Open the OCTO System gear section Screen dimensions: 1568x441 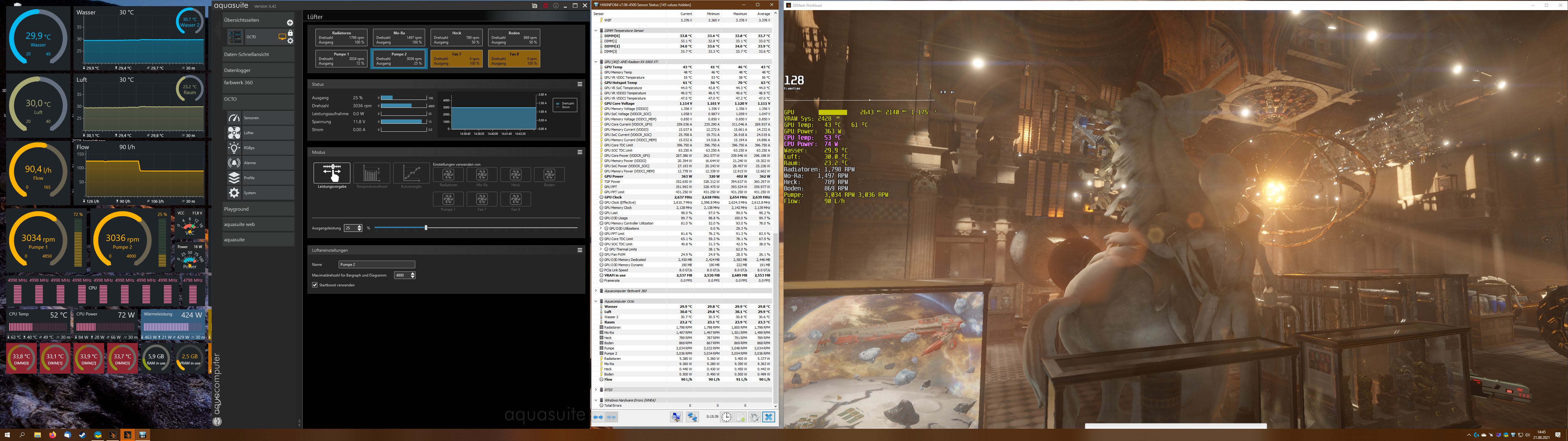pos(260,193)
